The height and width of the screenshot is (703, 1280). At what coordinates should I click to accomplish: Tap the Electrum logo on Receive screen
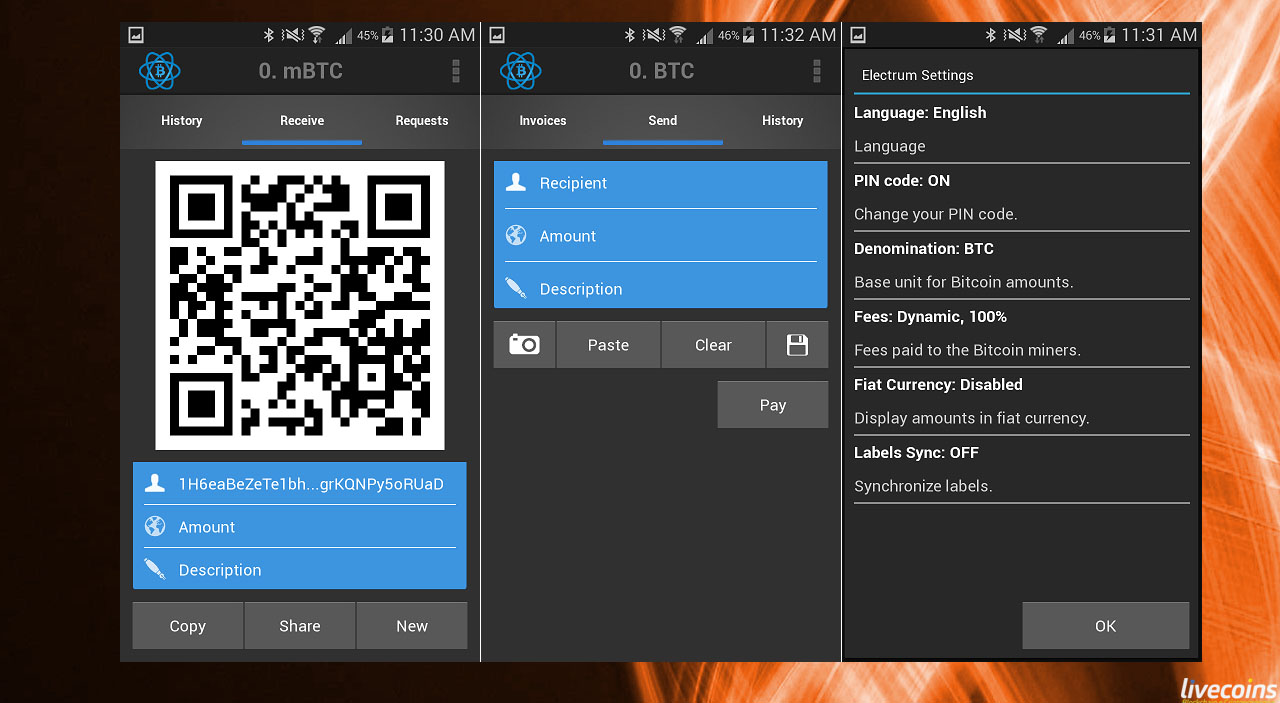point(159,71)
